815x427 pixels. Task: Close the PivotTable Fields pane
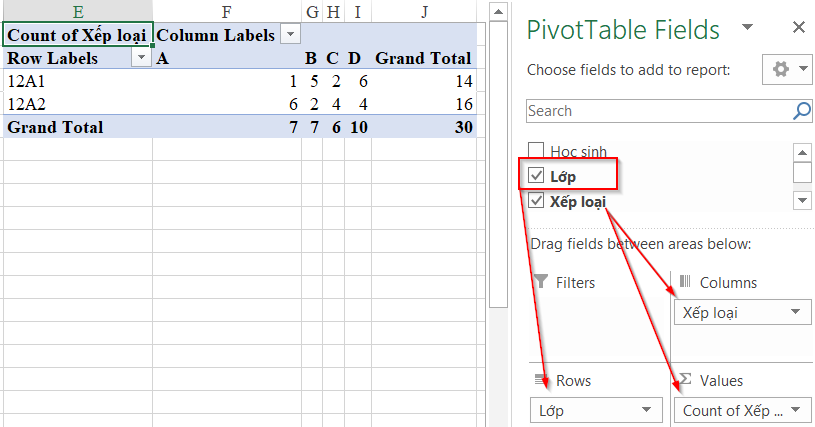pos(799,27)
